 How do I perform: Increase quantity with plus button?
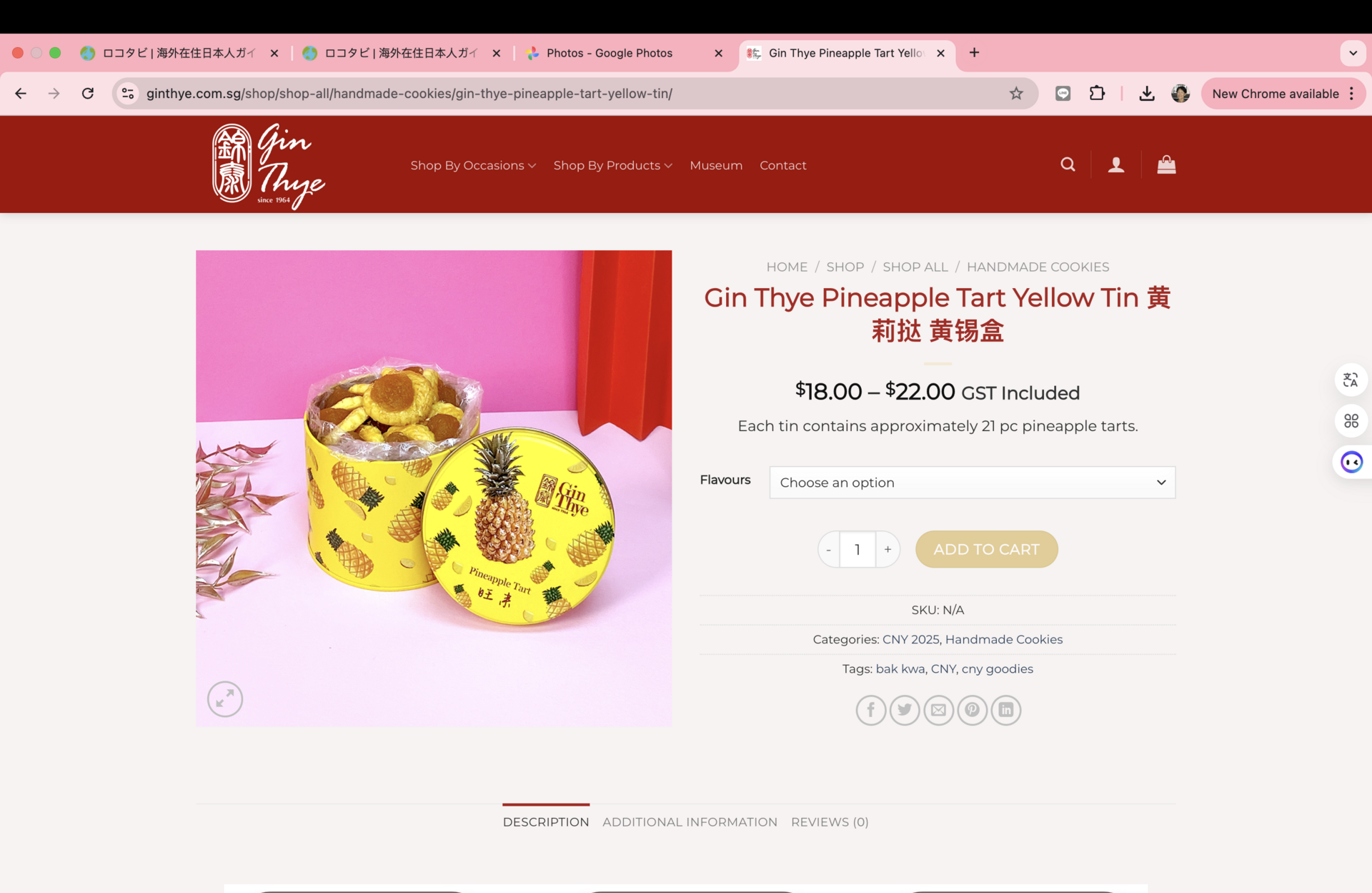point(888,549)
